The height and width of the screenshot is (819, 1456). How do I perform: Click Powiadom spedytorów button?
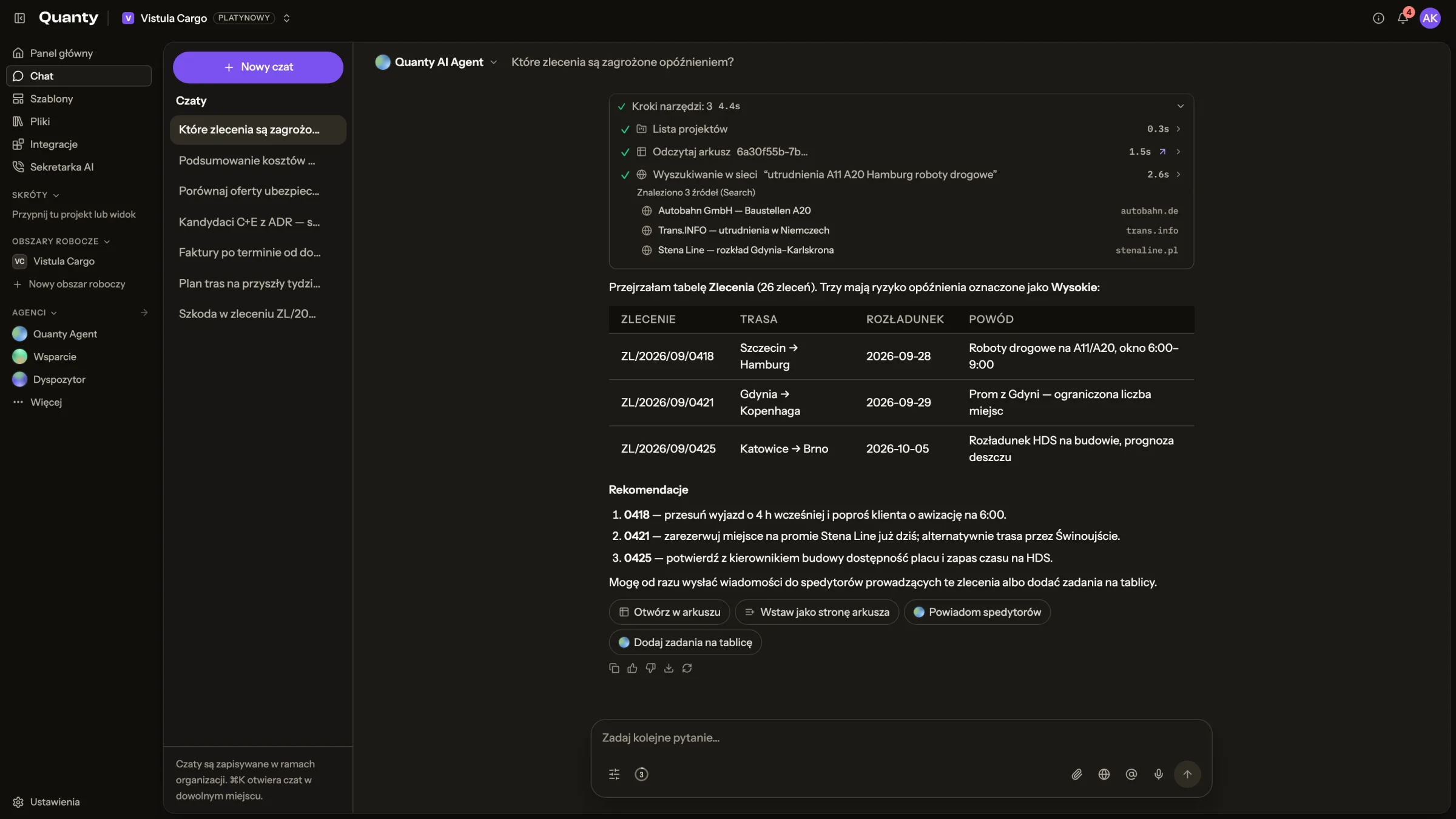(x=977, y=612)
